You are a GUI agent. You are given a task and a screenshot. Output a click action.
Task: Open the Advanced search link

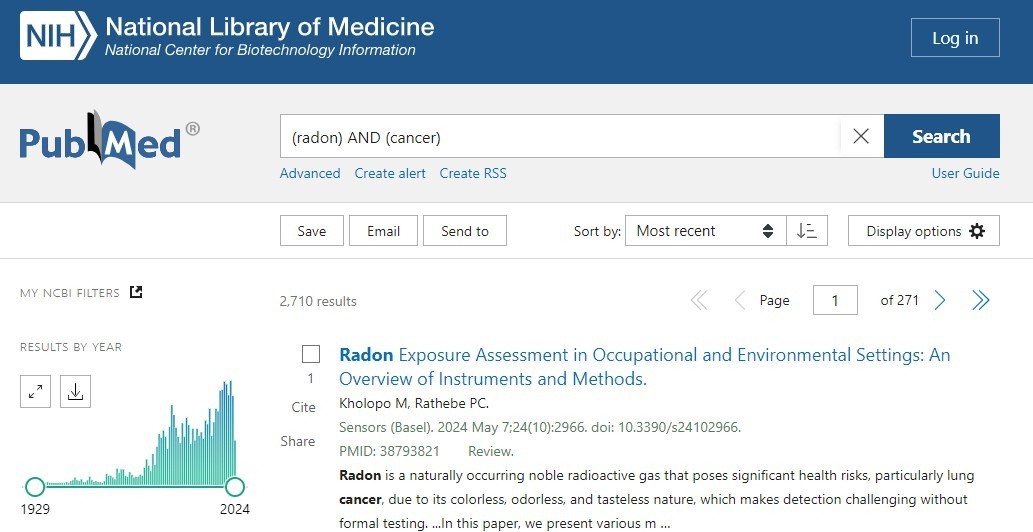310,173
